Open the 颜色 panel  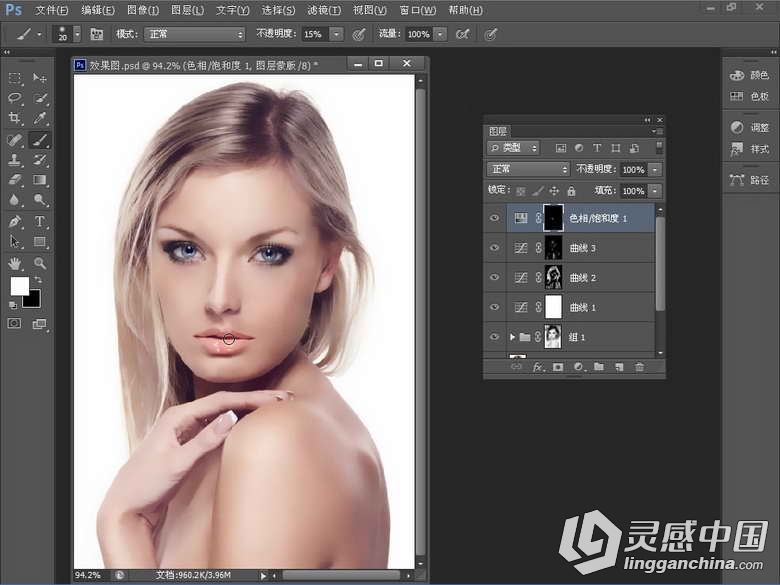tap(750, 75)
